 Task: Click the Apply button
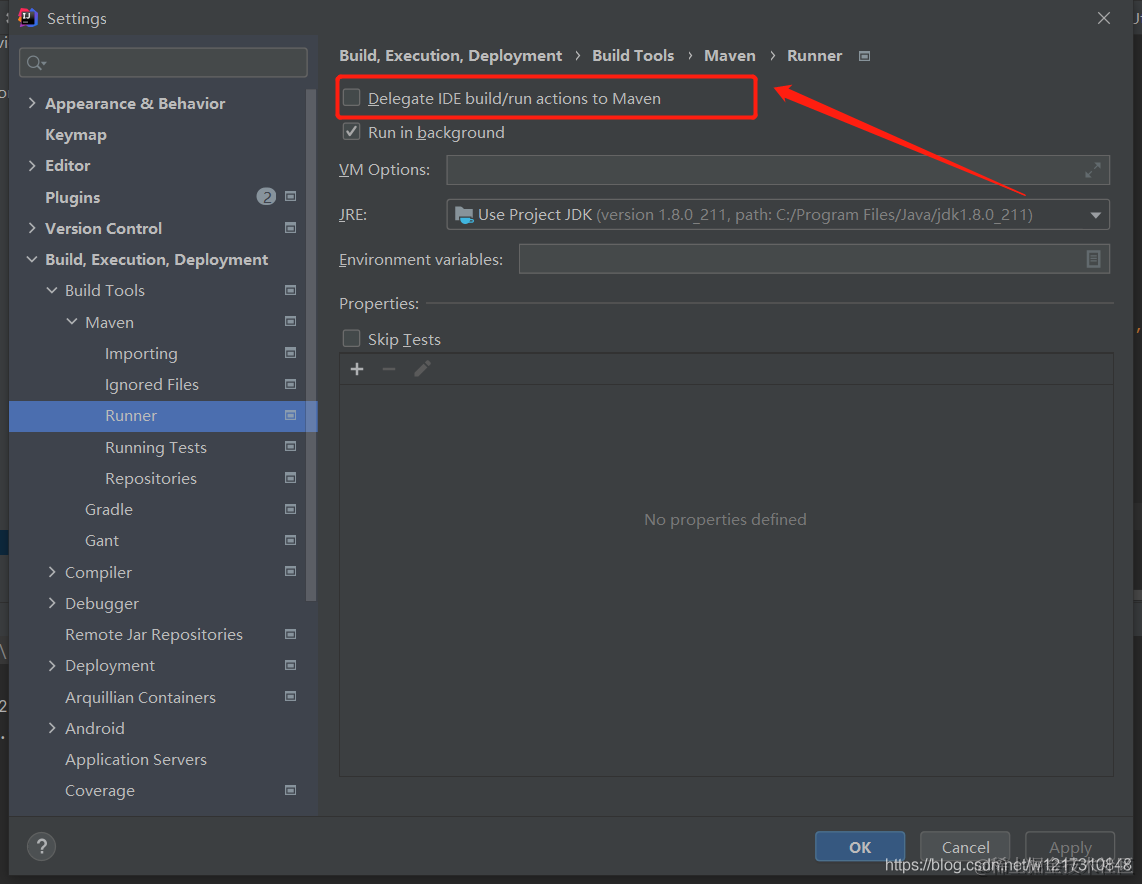(x=1070, y=846)
